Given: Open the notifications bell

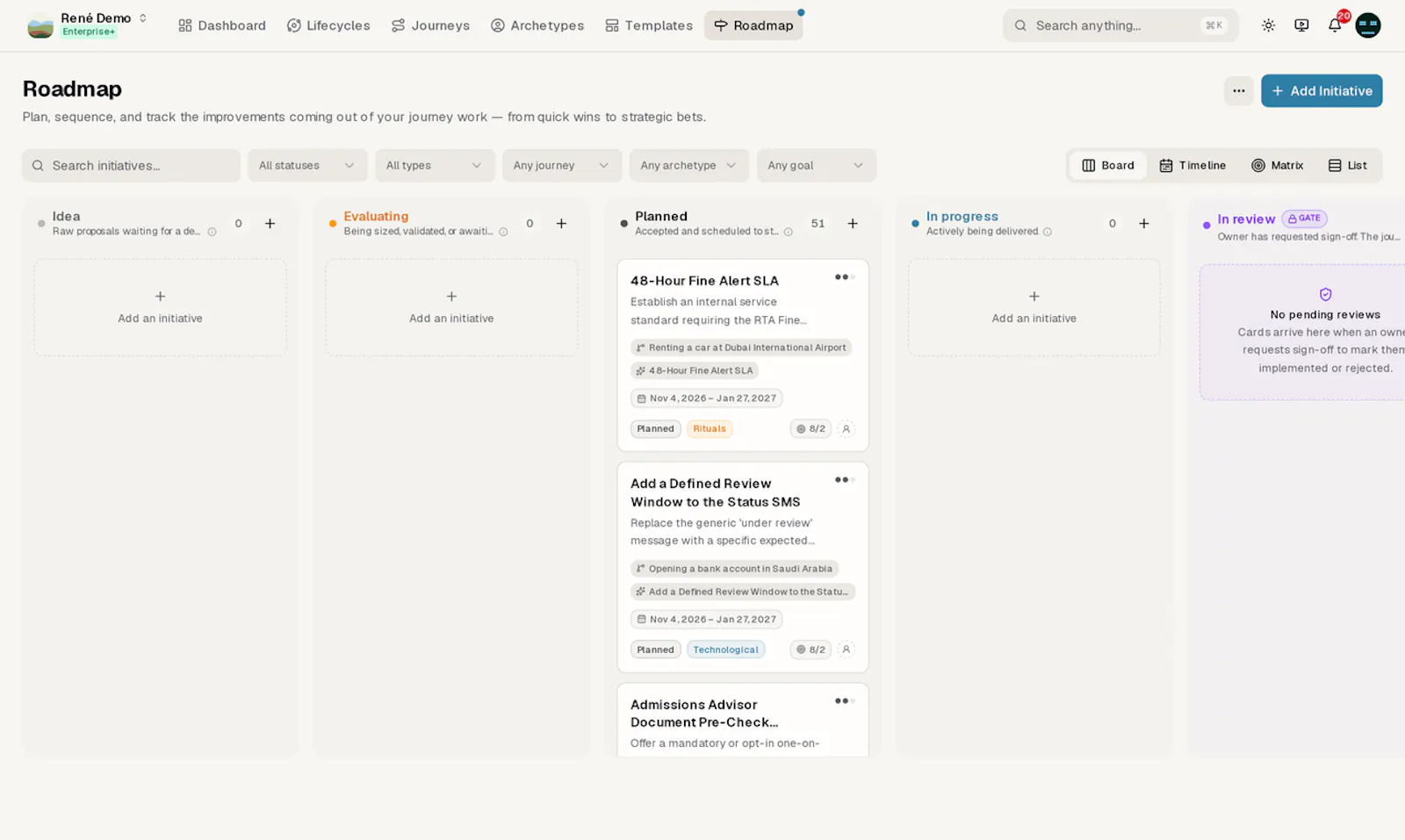Looking at the screenshot, I should 1335,25.
